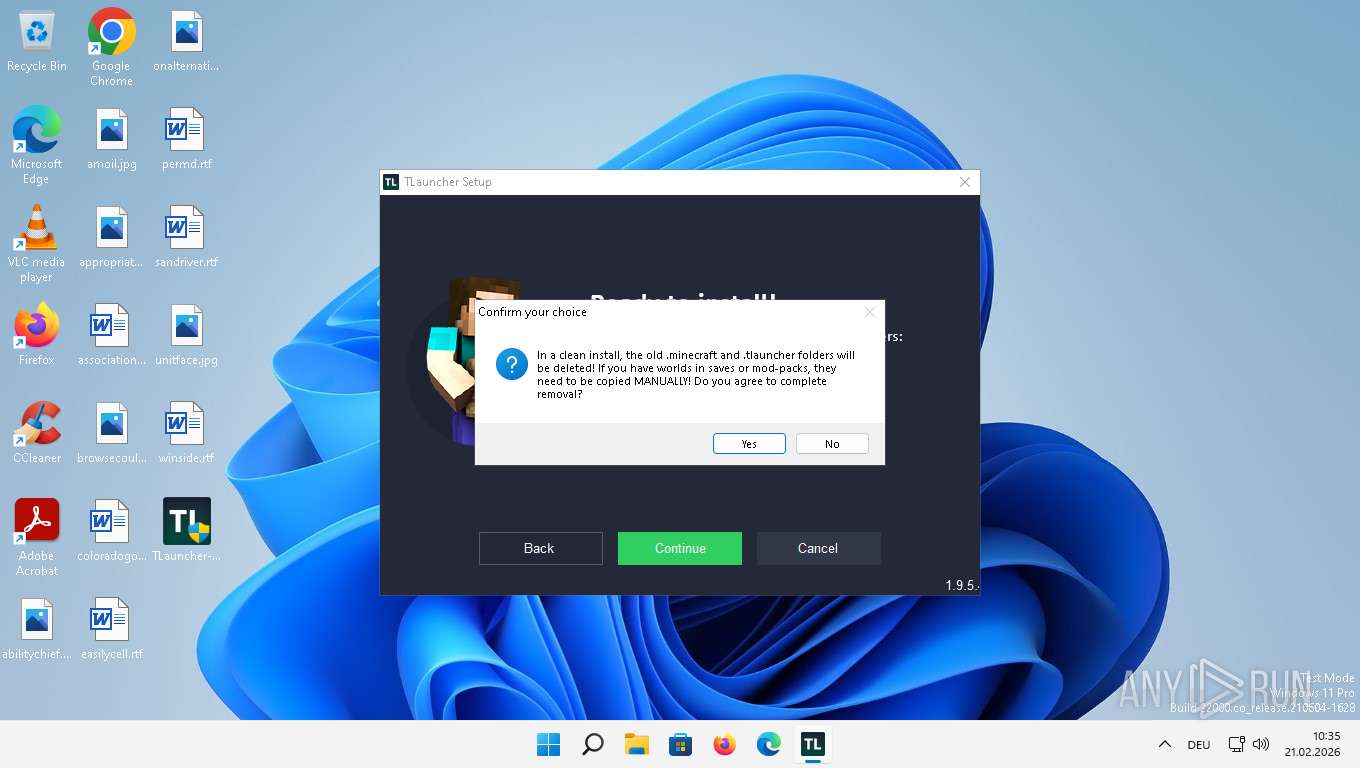Select the Adobe Acrobat desktop shortcut
Image resolution: width=1360 pixels, height=768 pixels.
tap(37, 537)
